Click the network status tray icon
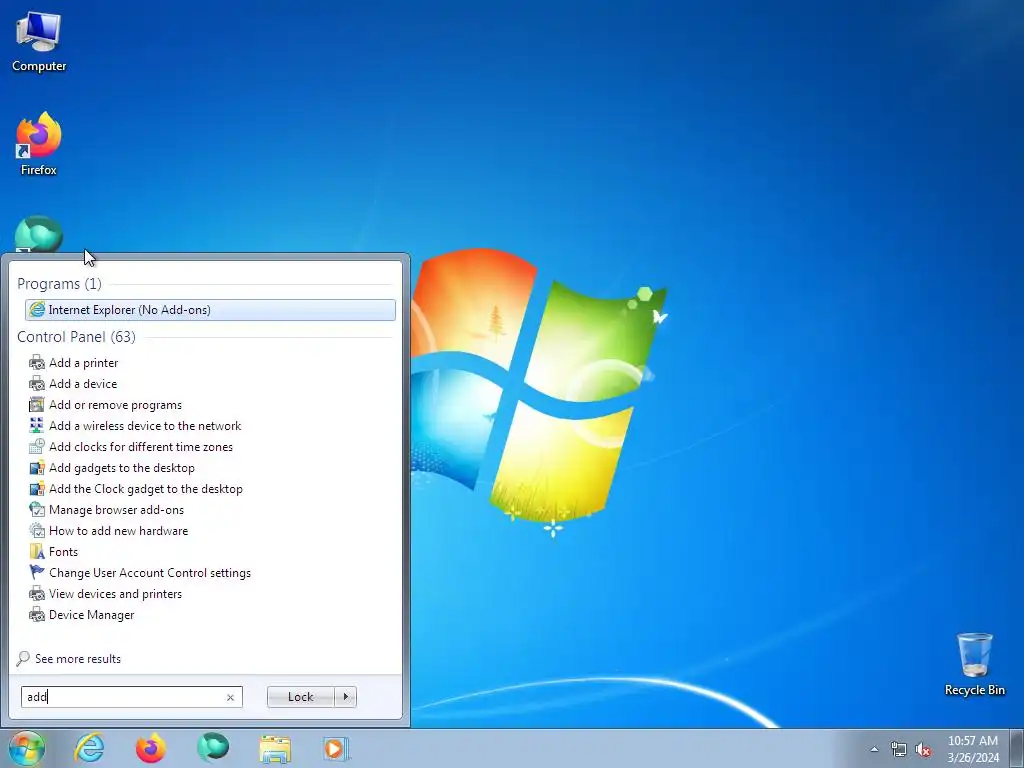 (899, 749)
